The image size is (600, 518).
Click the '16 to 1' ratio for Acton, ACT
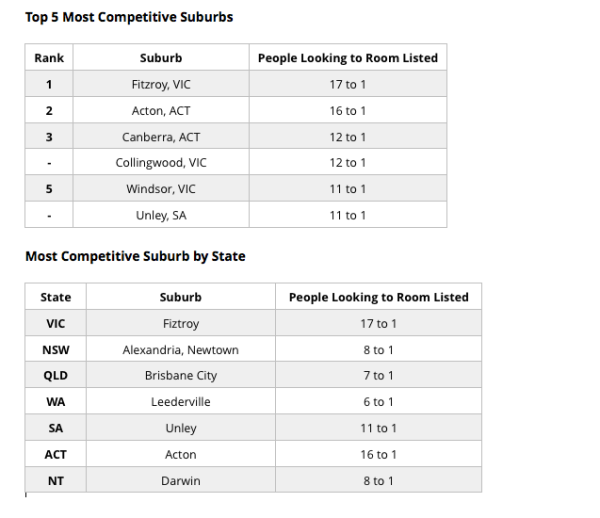tap(348, 111)
